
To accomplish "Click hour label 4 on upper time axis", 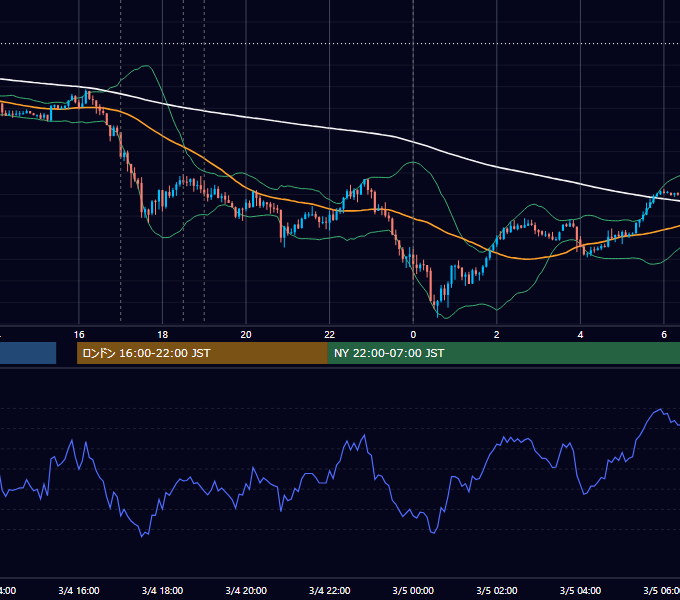I will (580, 335).
